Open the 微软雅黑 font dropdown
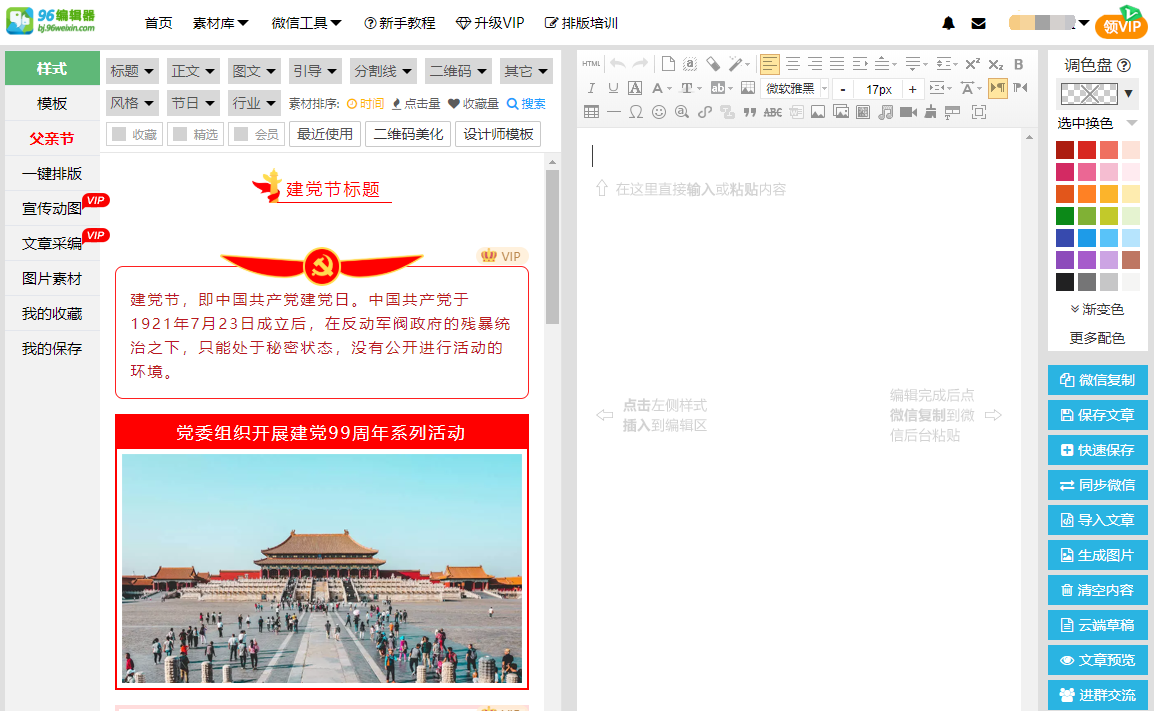 point(794,88)
